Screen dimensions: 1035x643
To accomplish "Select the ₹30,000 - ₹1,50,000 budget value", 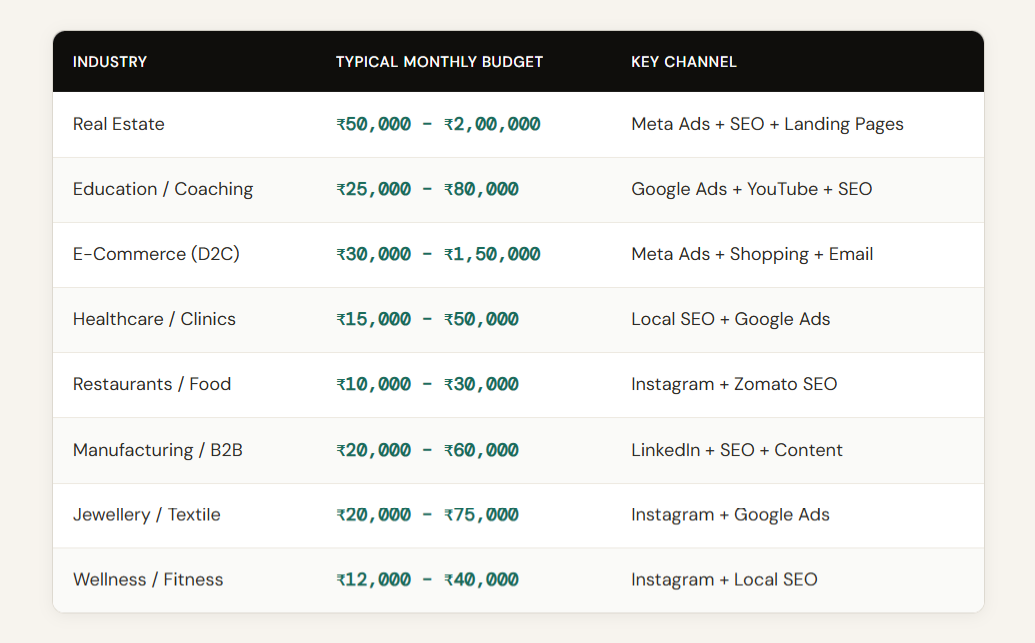I will [438, 255].
